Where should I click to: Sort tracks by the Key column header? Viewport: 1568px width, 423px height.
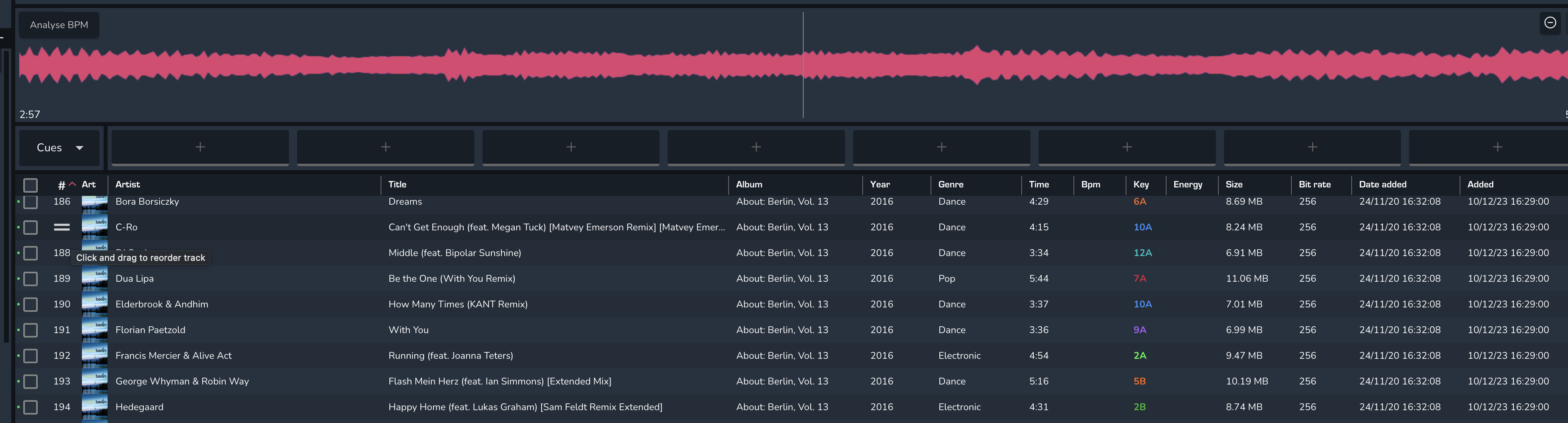[1141, 185]
